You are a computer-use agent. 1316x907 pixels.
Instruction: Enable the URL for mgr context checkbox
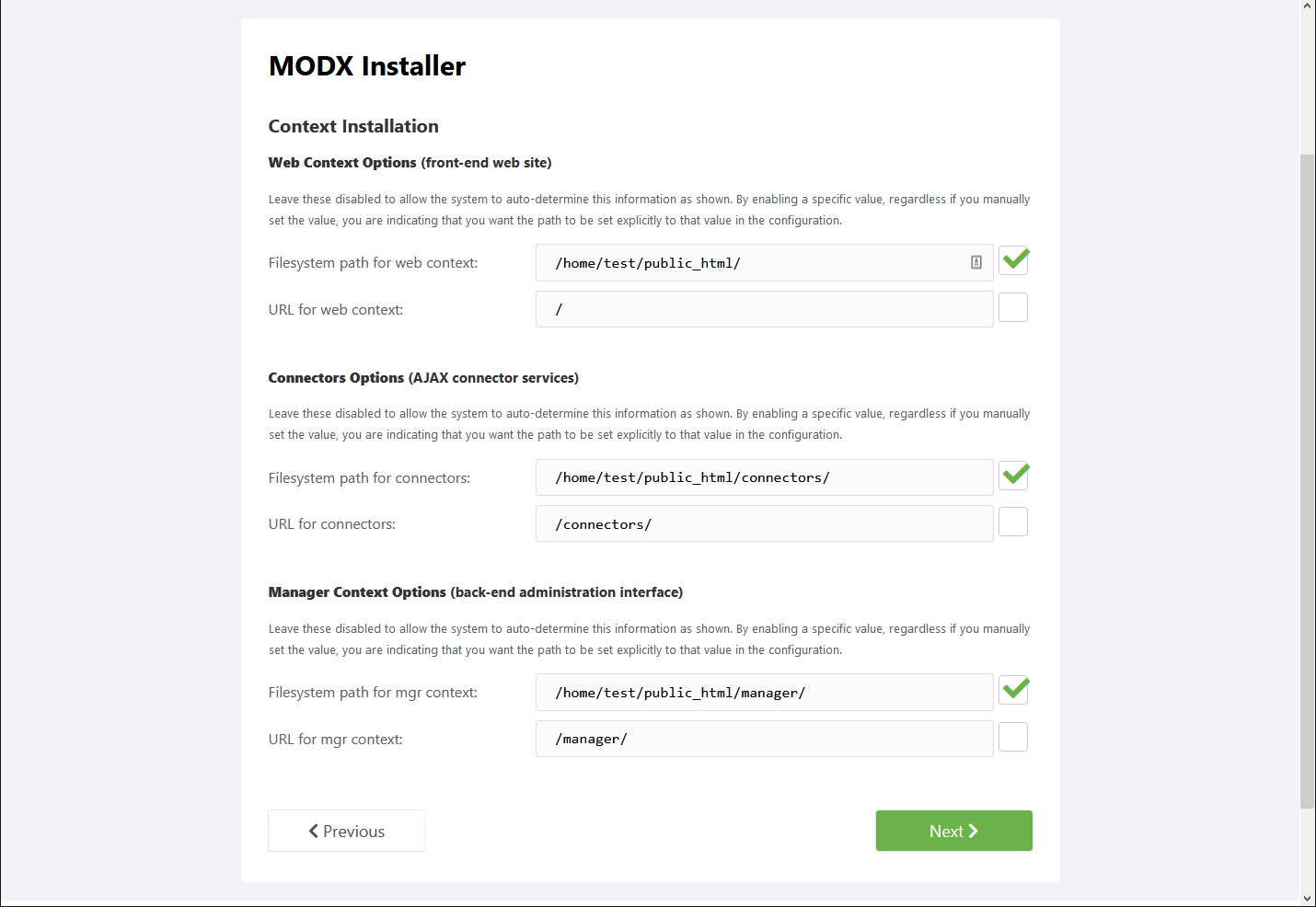tap(1013, 737)
